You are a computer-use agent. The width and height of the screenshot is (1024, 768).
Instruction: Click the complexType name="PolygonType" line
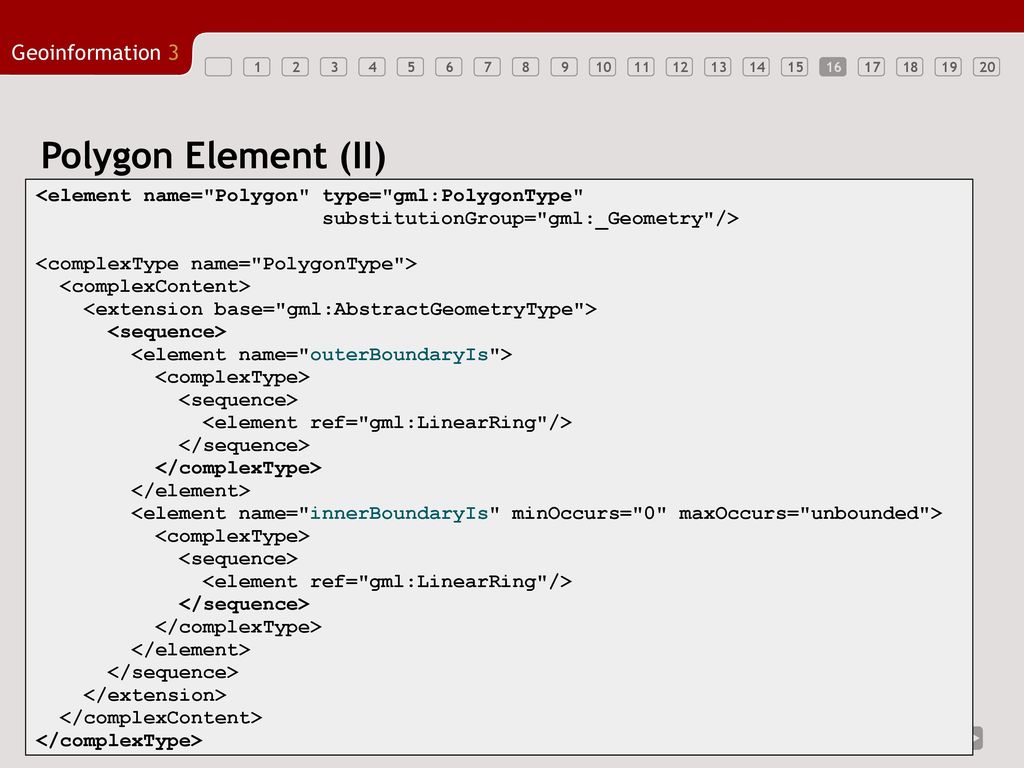[226, 264]
